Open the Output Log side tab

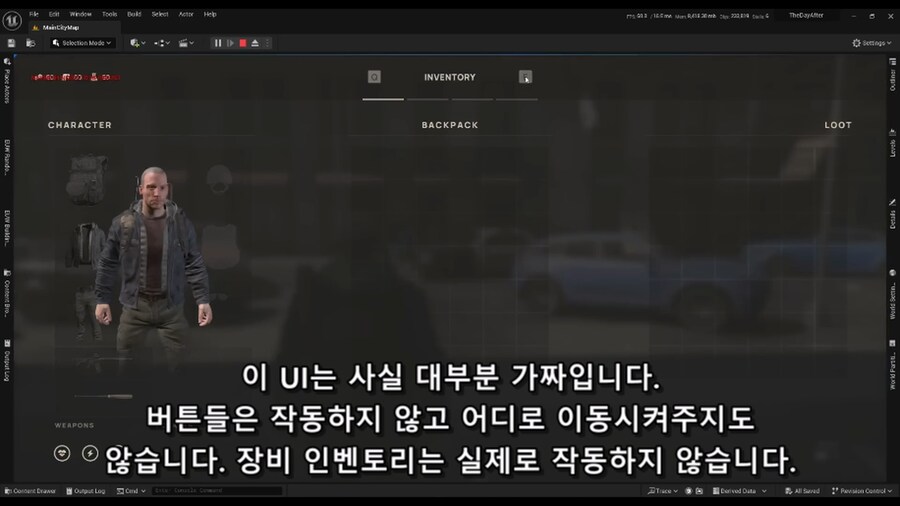[7, 361]
